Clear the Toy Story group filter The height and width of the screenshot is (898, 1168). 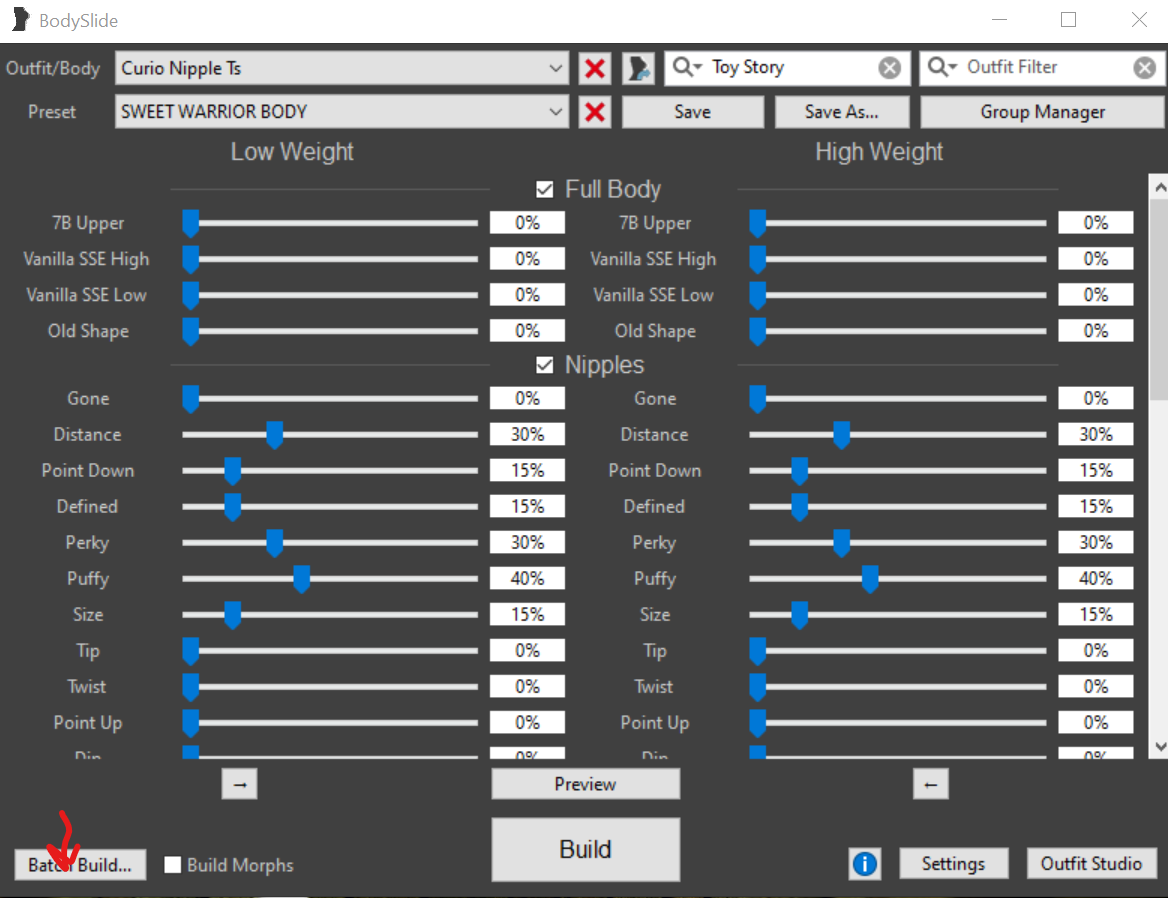tap(889, 68)
